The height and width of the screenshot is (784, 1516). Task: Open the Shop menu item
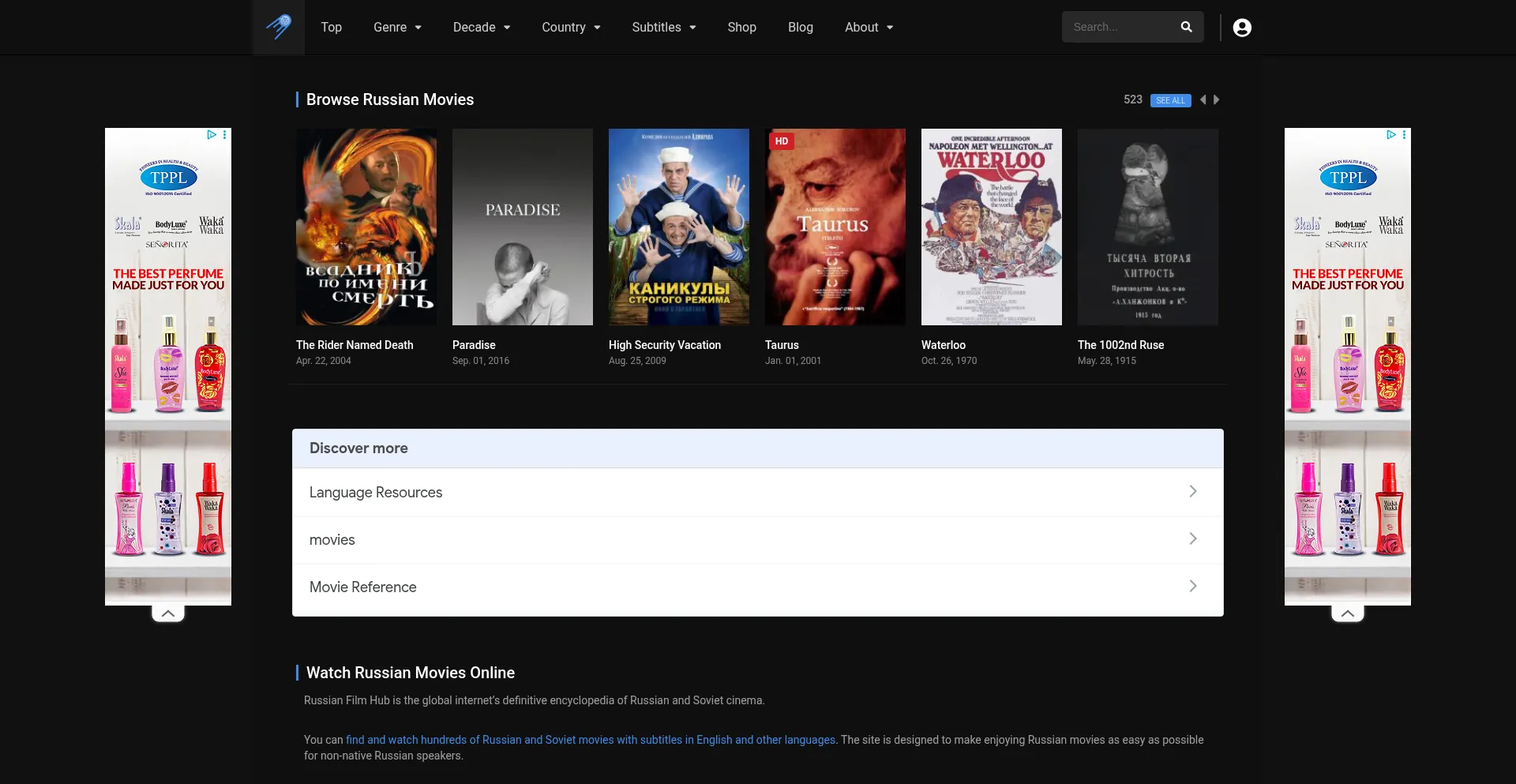point(741,27)
